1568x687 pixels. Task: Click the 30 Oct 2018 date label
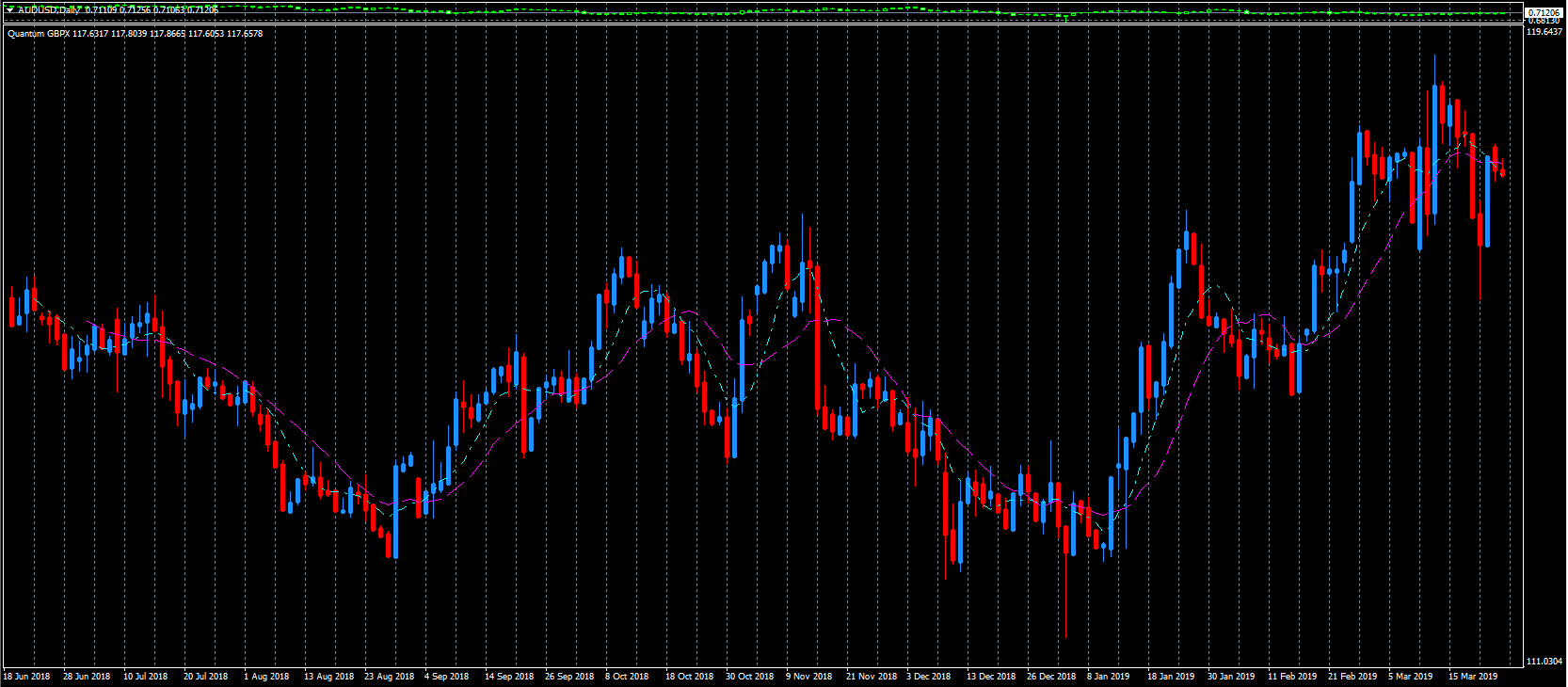click(749, 676)
